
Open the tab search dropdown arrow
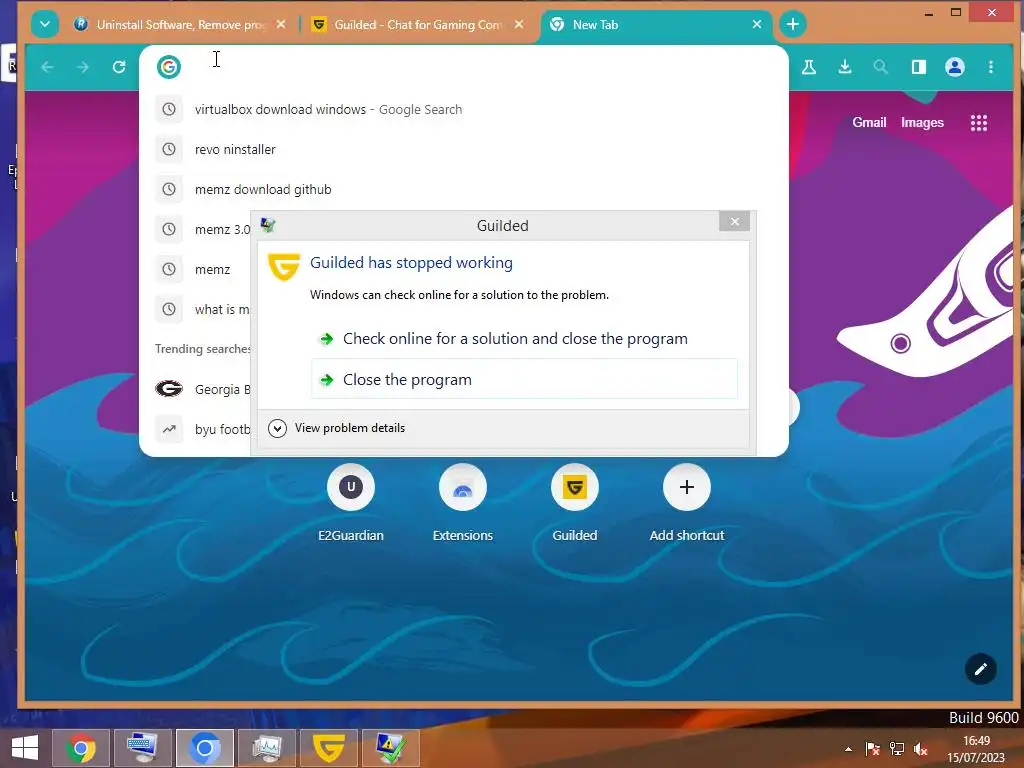click(x=44, y=25)
